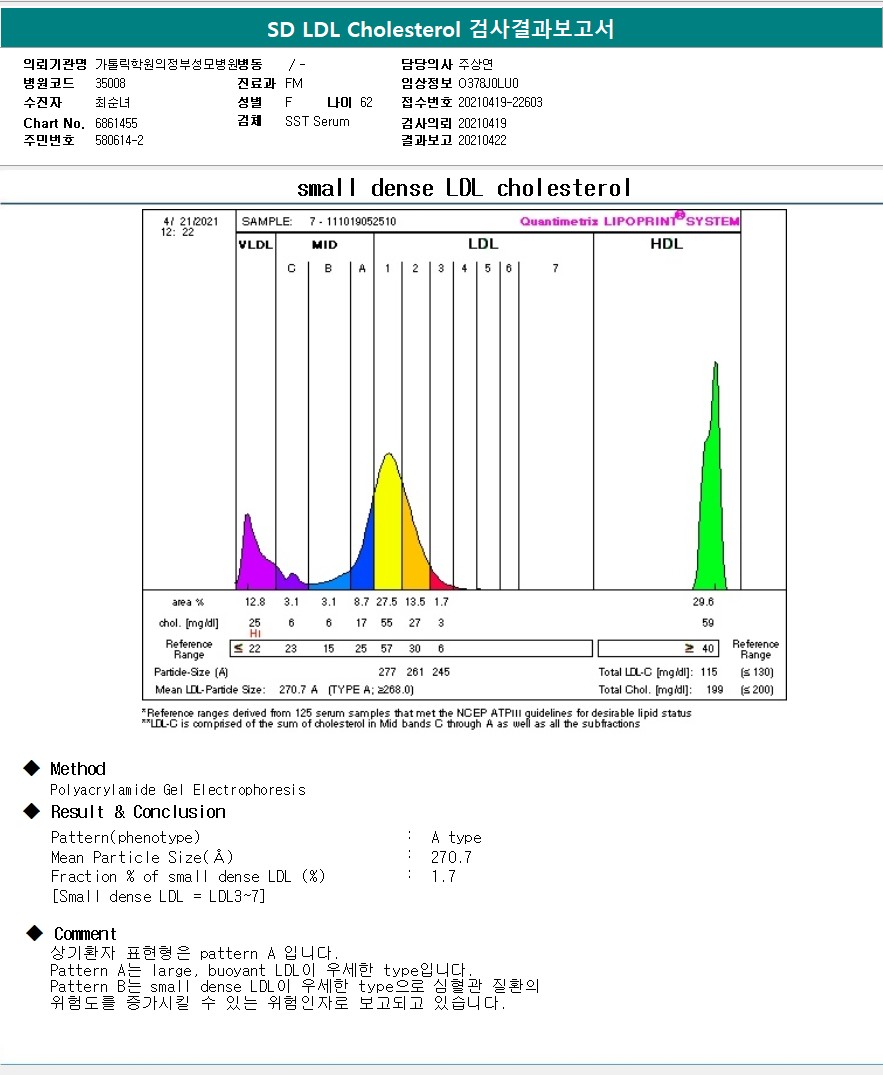This screenshot has width=883, height=1075.
Task: Click clinical info value '0378J0LU0'
Action: (x=488, y=84)
